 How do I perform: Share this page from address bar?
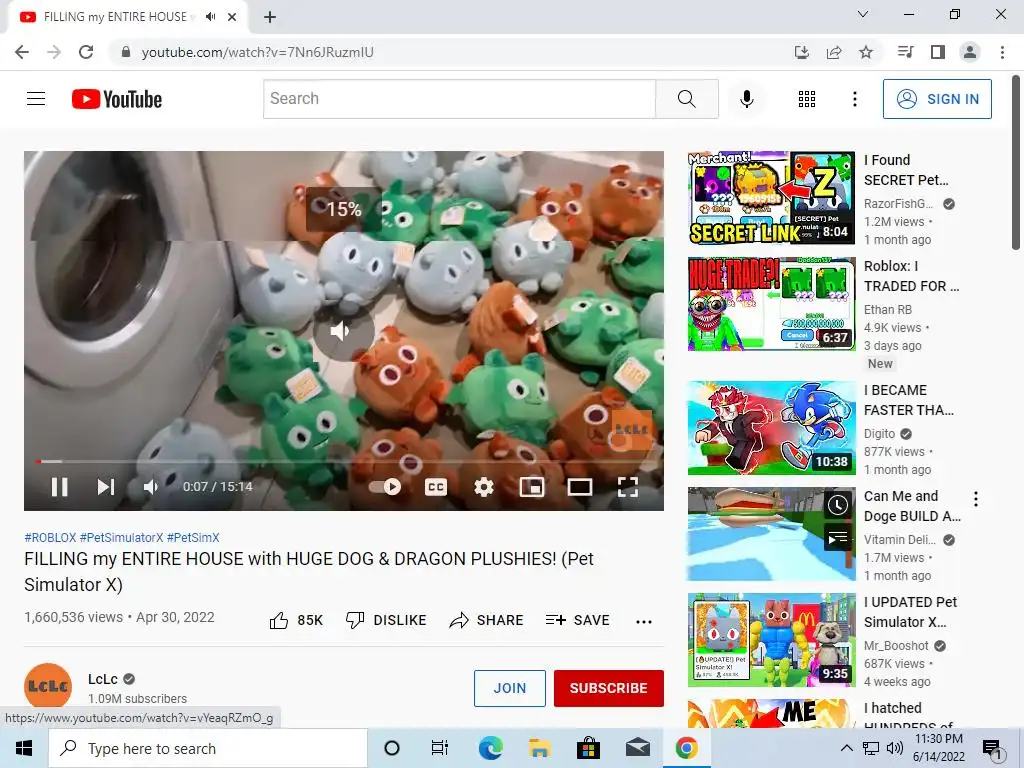(834, 52)
